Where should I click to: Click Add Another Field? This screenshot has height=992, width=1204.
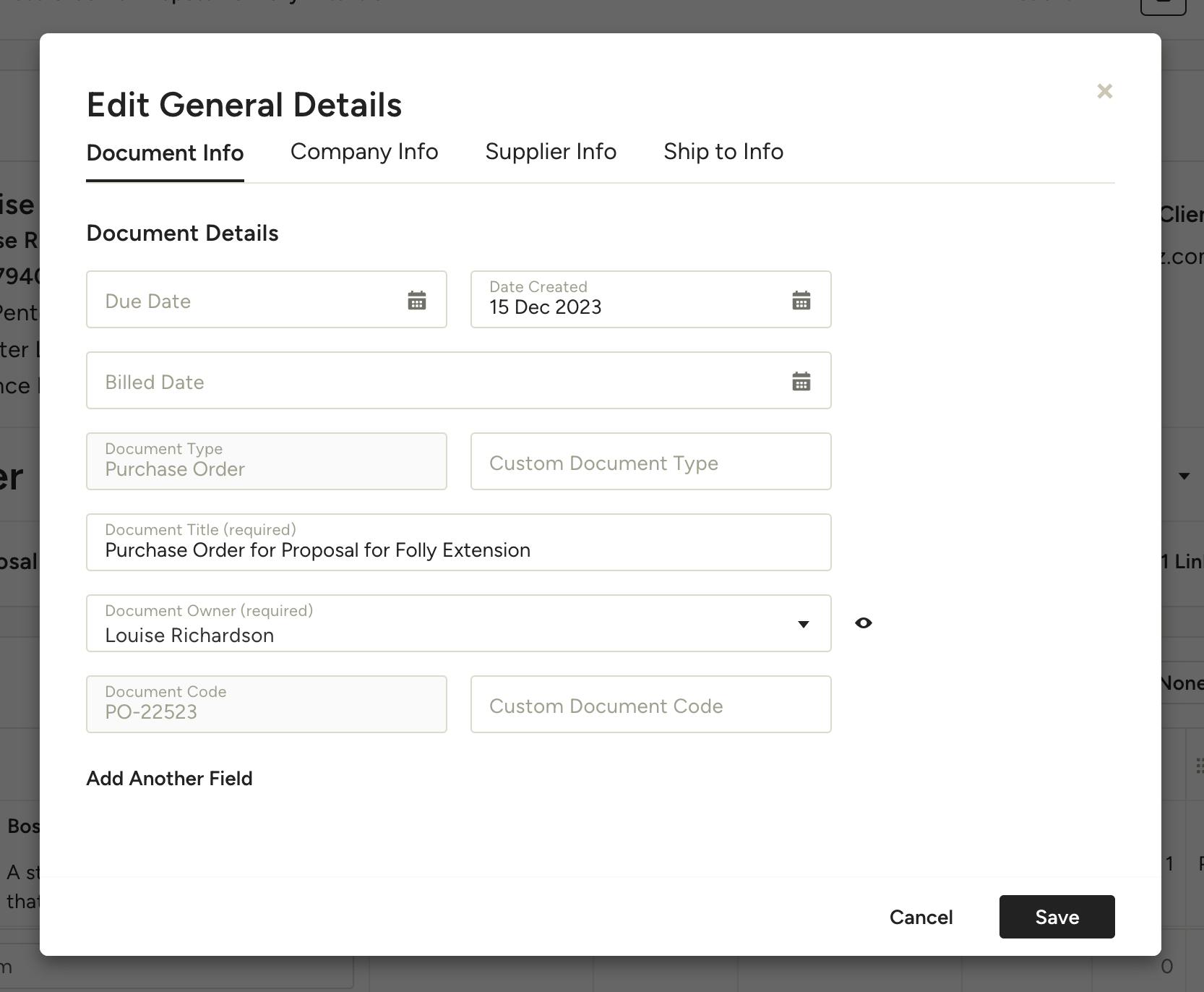coord(169,779)
